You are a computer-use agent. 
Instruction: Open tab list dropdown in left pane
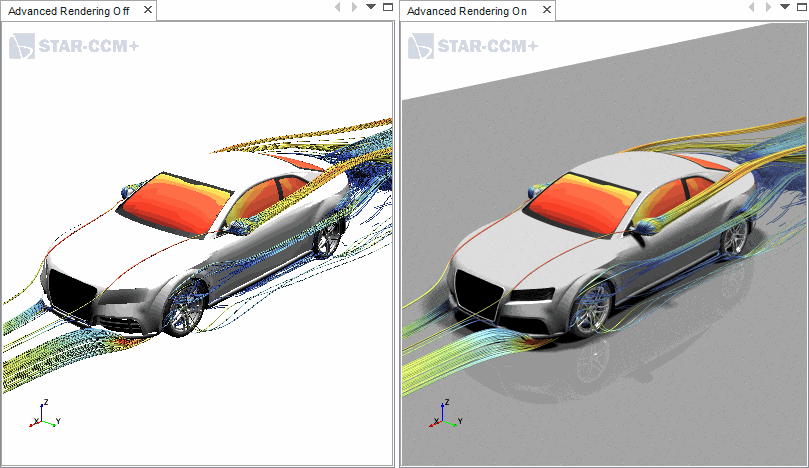[x=371, y=7]
